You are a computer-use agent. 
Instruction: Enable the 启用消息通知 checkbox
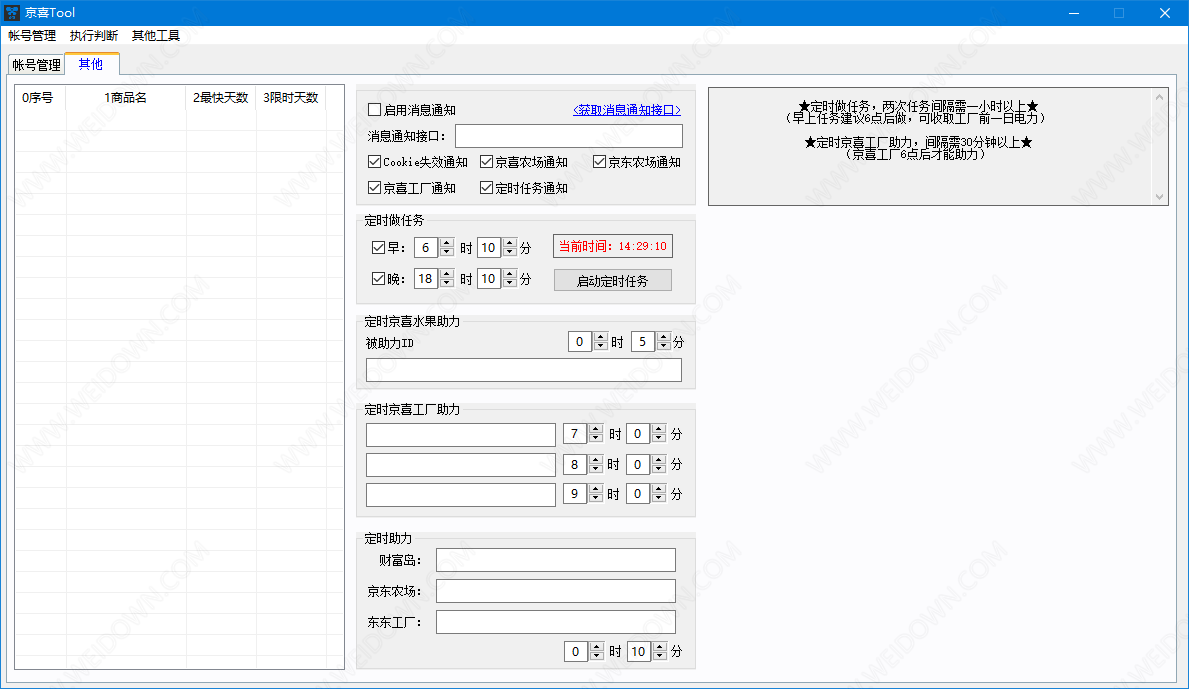coord(375,110)
